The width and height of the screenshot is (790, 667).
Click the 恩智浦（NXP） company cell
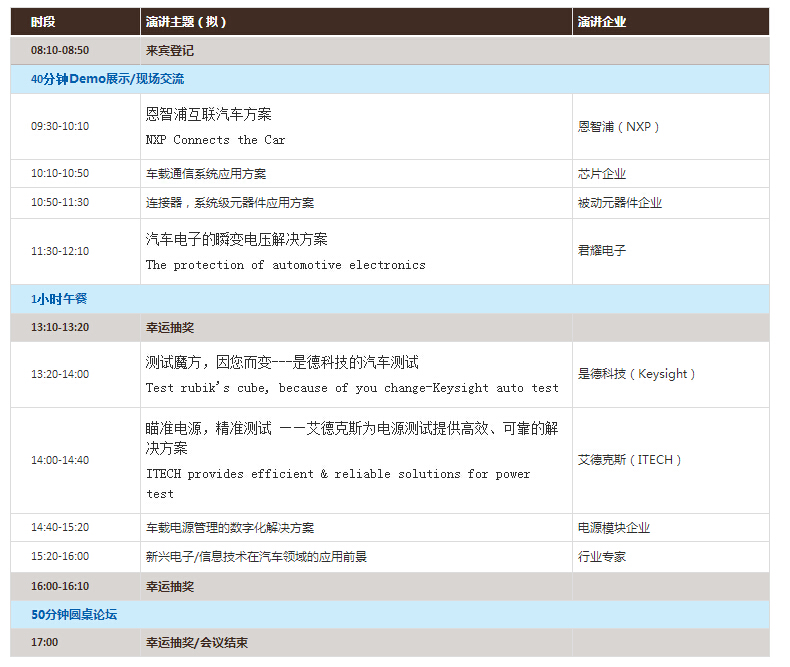click(x=619, y=127)
